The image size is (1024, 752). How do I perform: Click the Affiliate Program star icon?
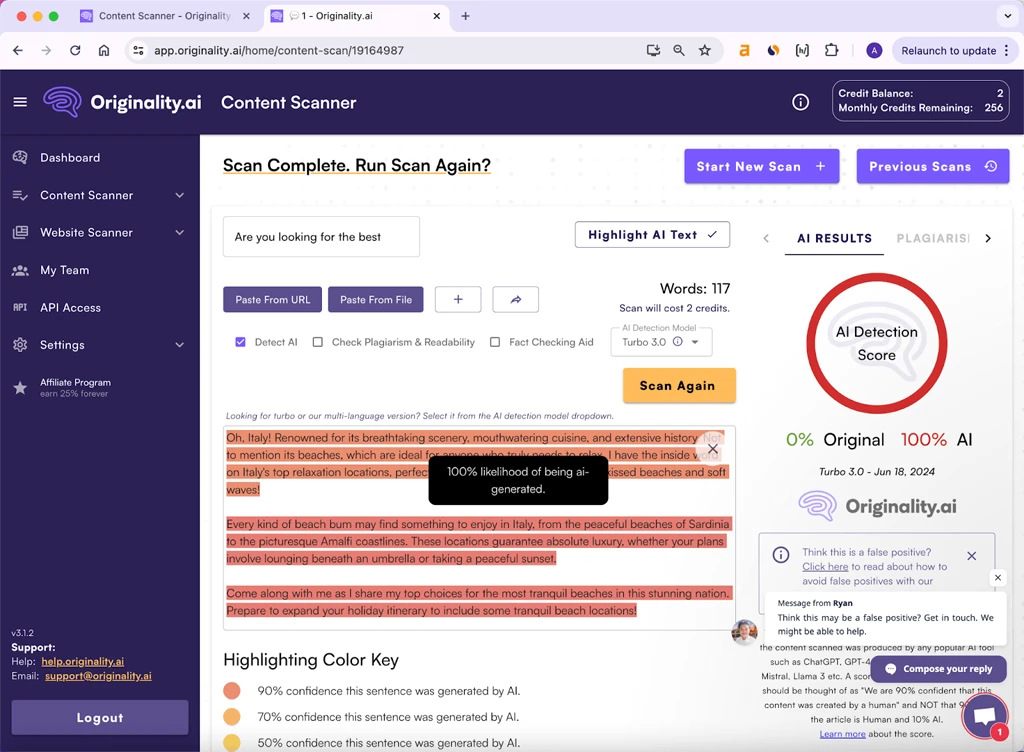tap(20, 388)
